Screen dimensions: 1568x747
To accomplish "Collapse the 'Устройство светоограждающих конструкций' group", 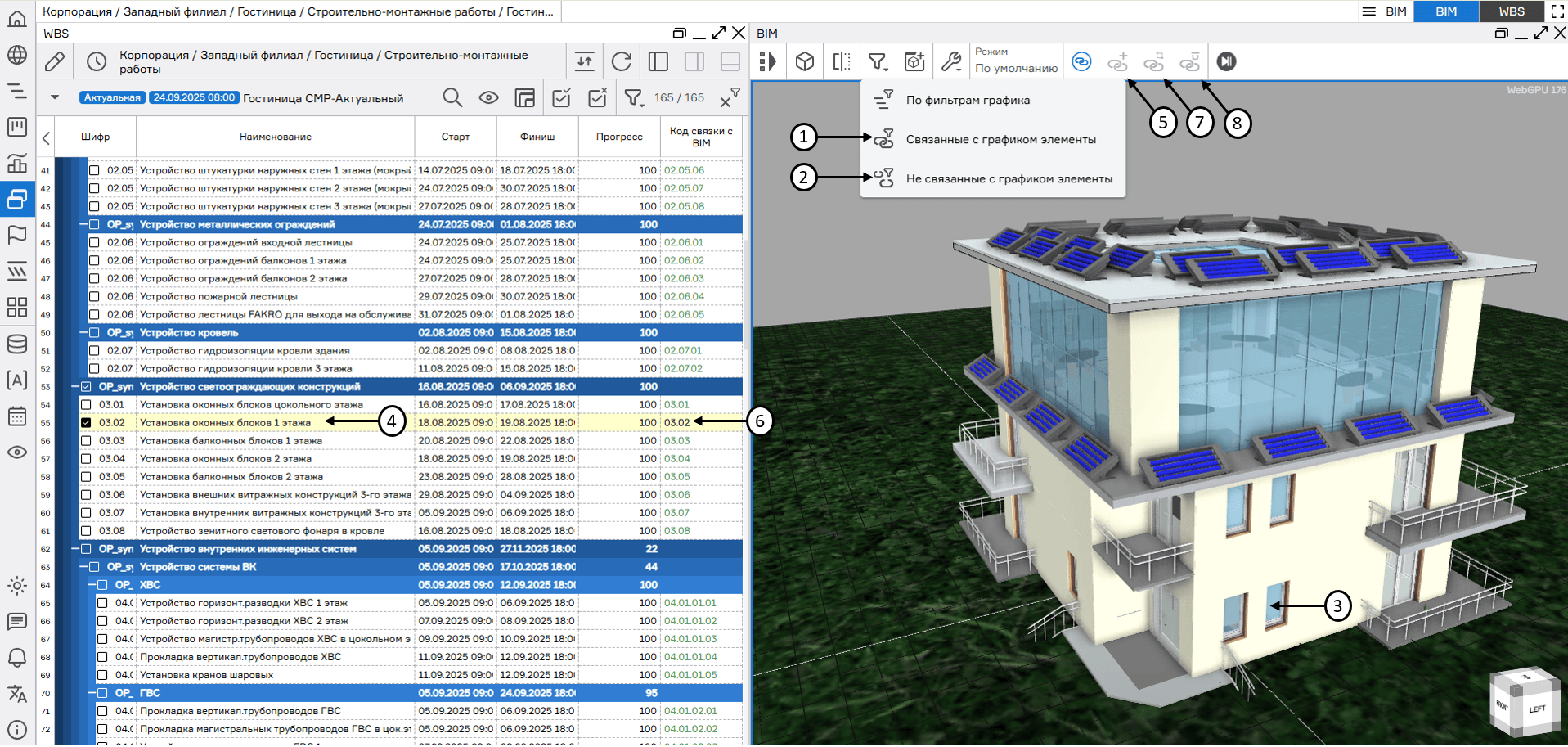I will [x=75, y=387].
